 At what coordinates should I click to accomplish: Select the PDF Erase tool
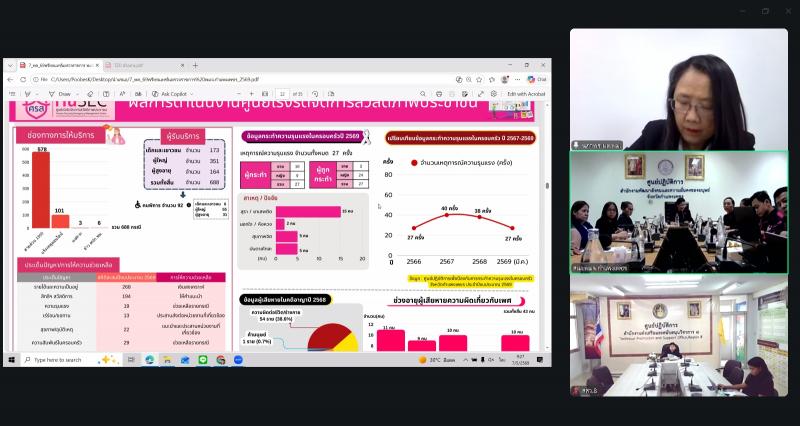90,94
